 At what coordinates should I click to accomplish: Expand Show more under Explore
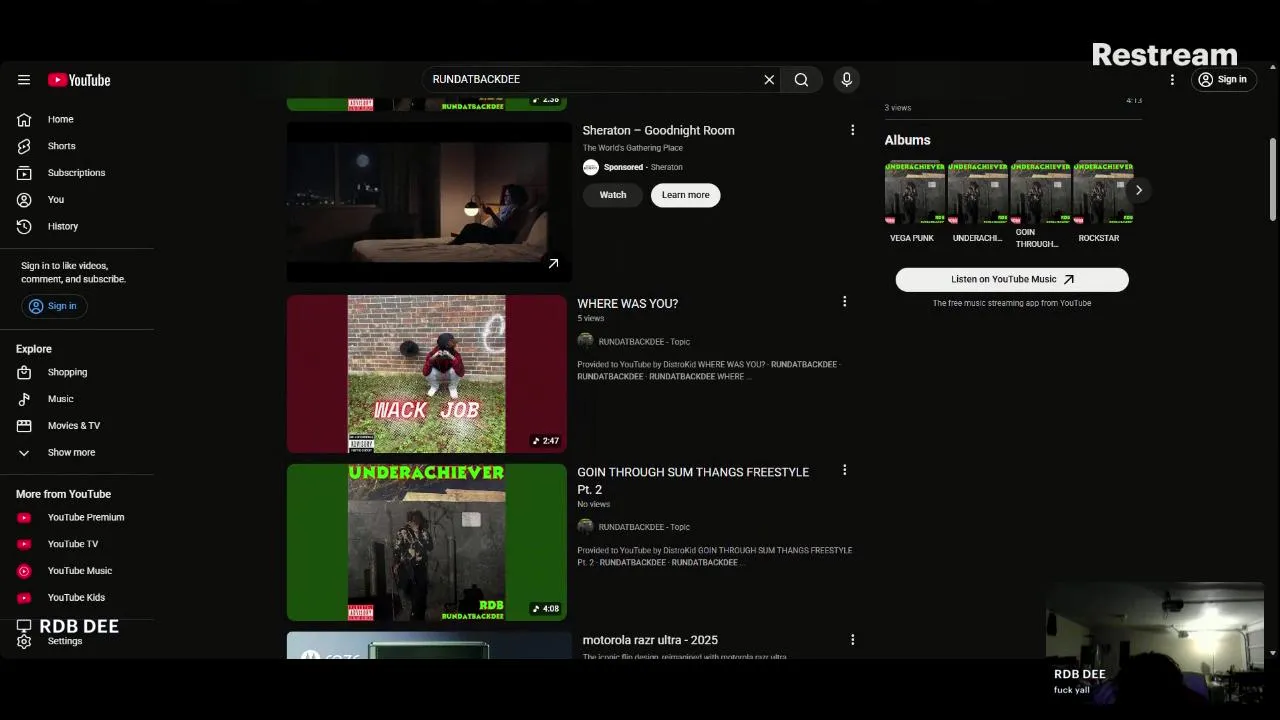click(x=71, y=453)
